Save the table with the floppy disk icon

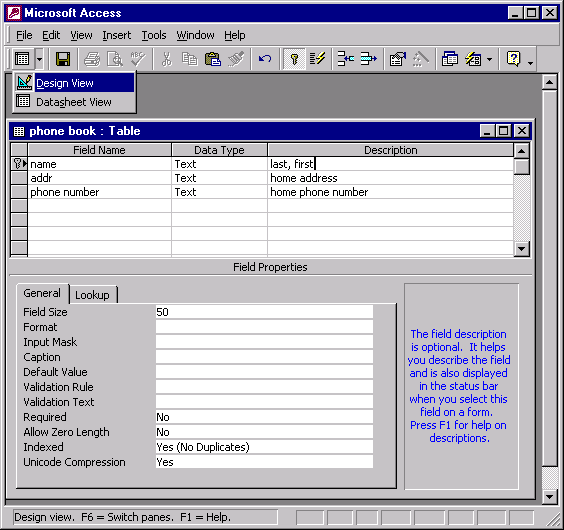coord(63,59)
